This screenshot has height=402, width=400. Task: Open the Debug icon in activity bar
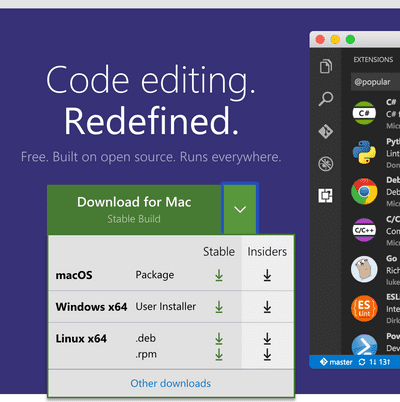coord(326,164)
